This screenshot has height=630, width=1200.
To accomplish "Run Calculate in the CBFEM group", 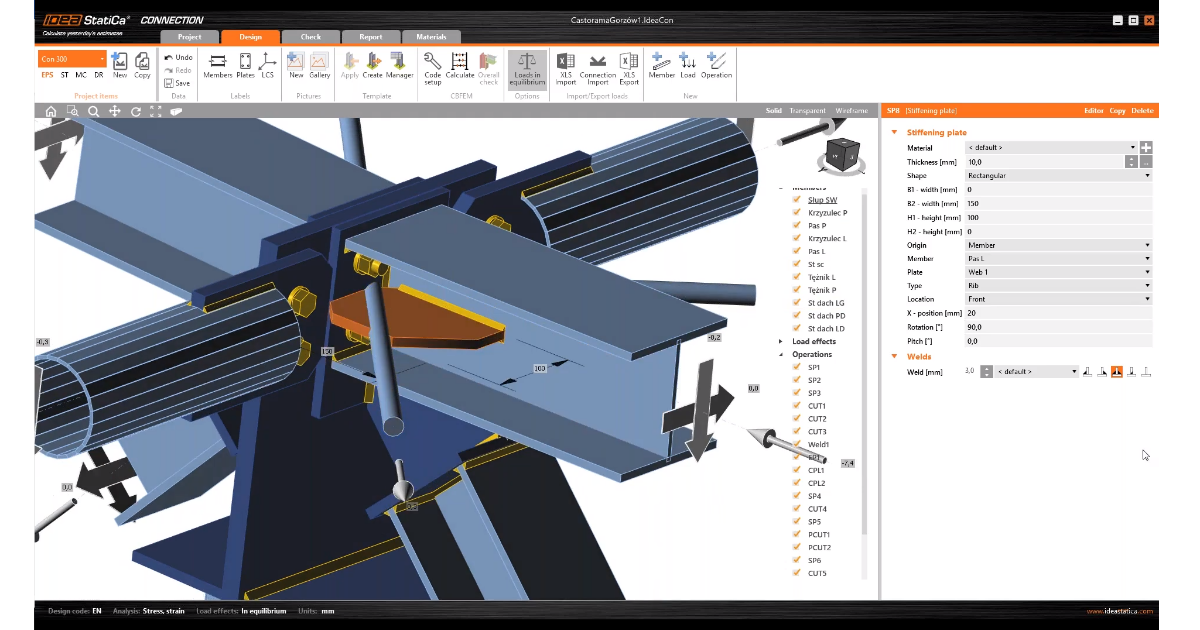I will point(460,65).
